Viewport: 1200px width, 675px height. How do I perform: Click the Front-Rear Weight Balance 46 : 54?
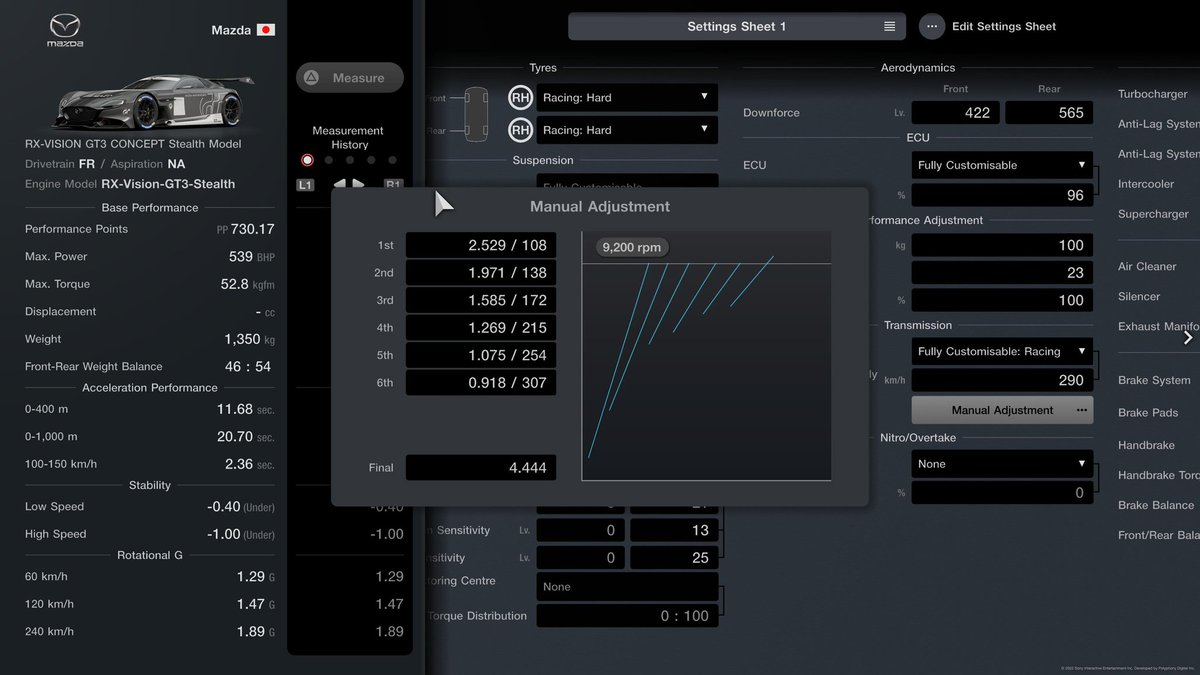(248, 367)
